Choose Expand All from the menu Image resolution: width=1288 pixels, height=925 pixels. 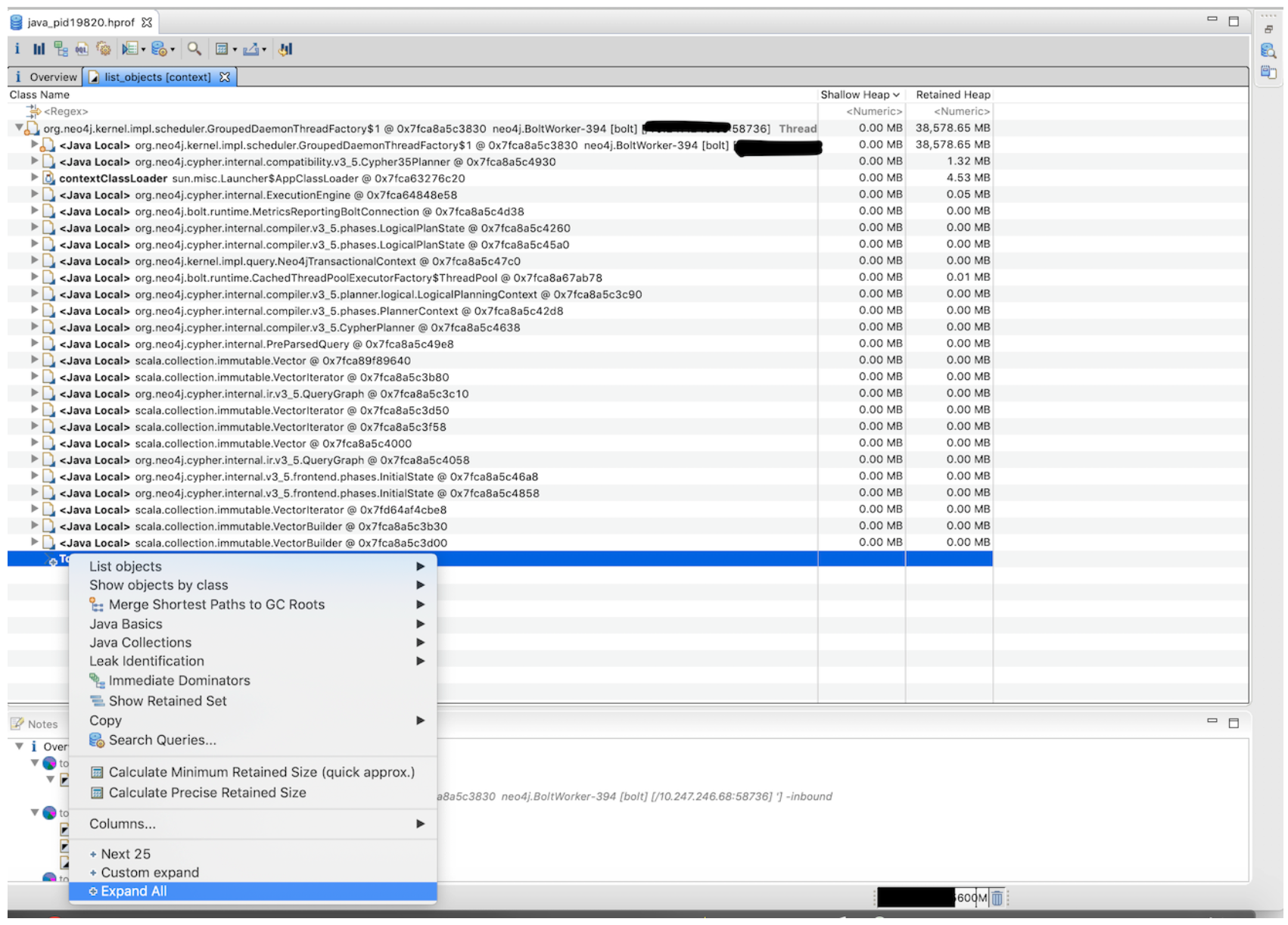coord(133,892)
